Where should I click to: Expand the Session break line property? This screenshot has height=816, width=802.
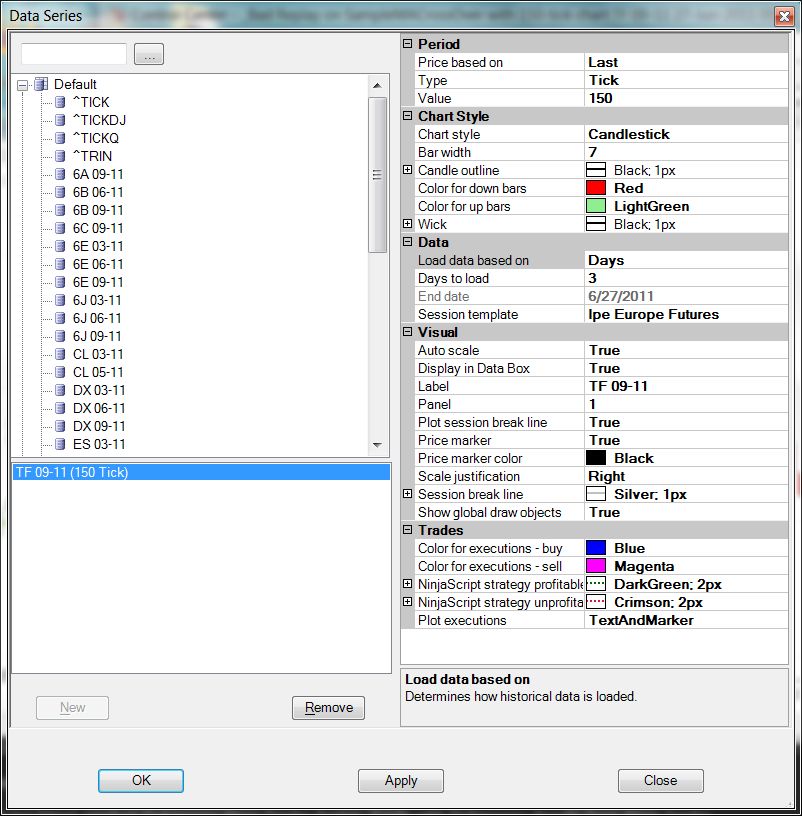[x=408, y=493]
